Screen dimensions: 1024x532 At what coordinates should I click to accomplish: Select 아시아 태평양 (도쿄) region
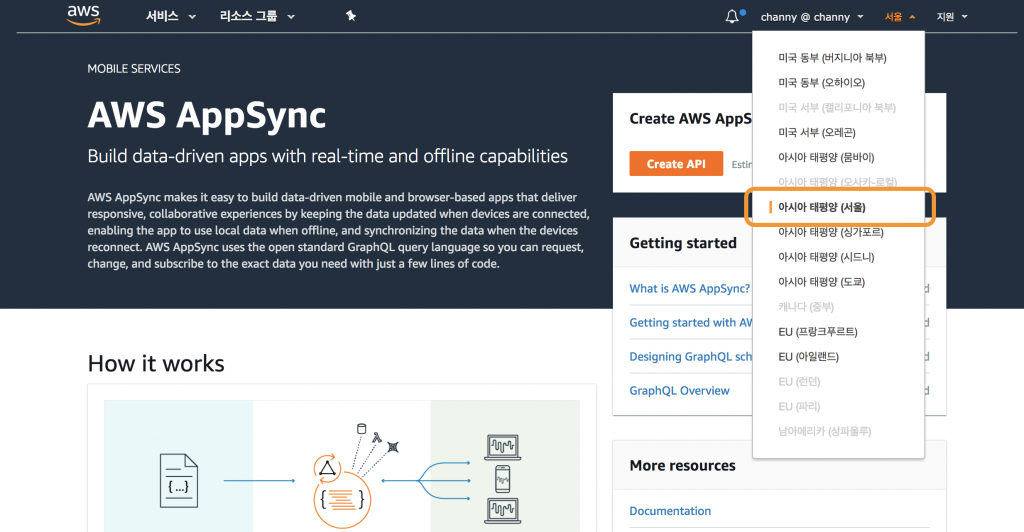click(x=821, y=282)
